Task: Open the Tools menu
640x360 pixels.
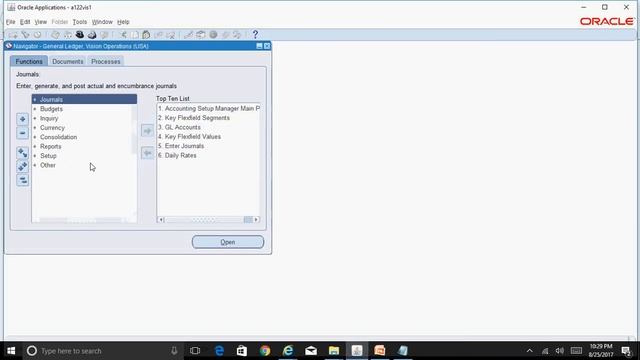Action: [80, 22]
